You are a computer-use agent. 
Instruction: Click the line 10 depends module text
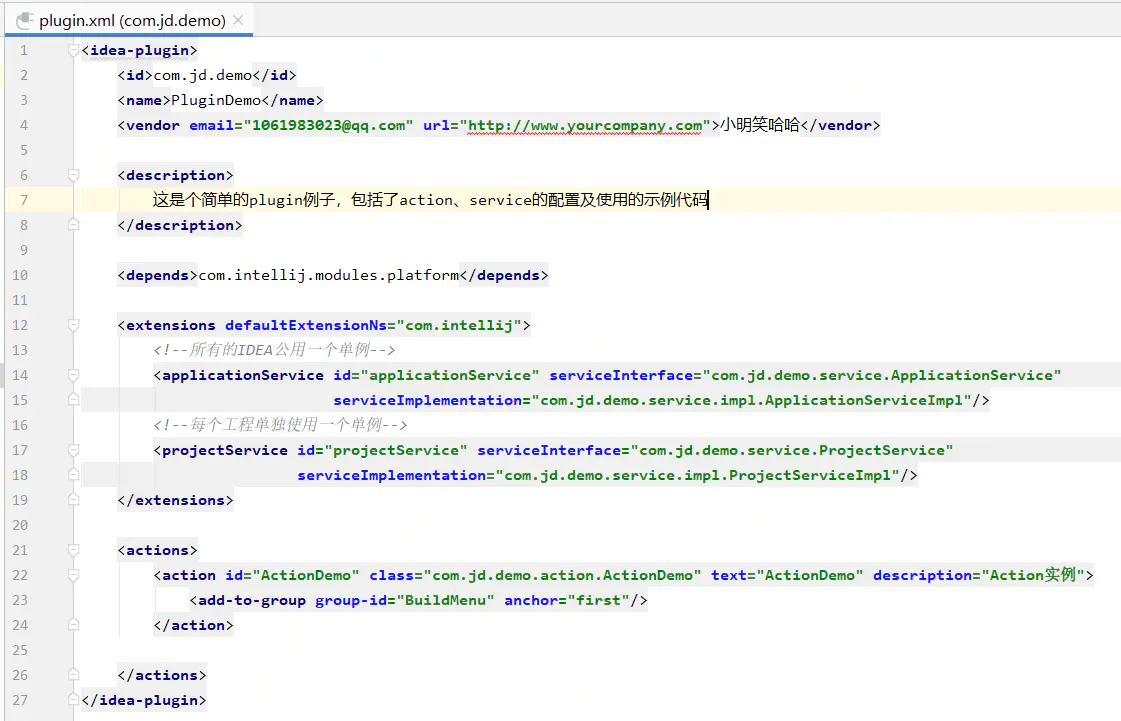(328, 275)
